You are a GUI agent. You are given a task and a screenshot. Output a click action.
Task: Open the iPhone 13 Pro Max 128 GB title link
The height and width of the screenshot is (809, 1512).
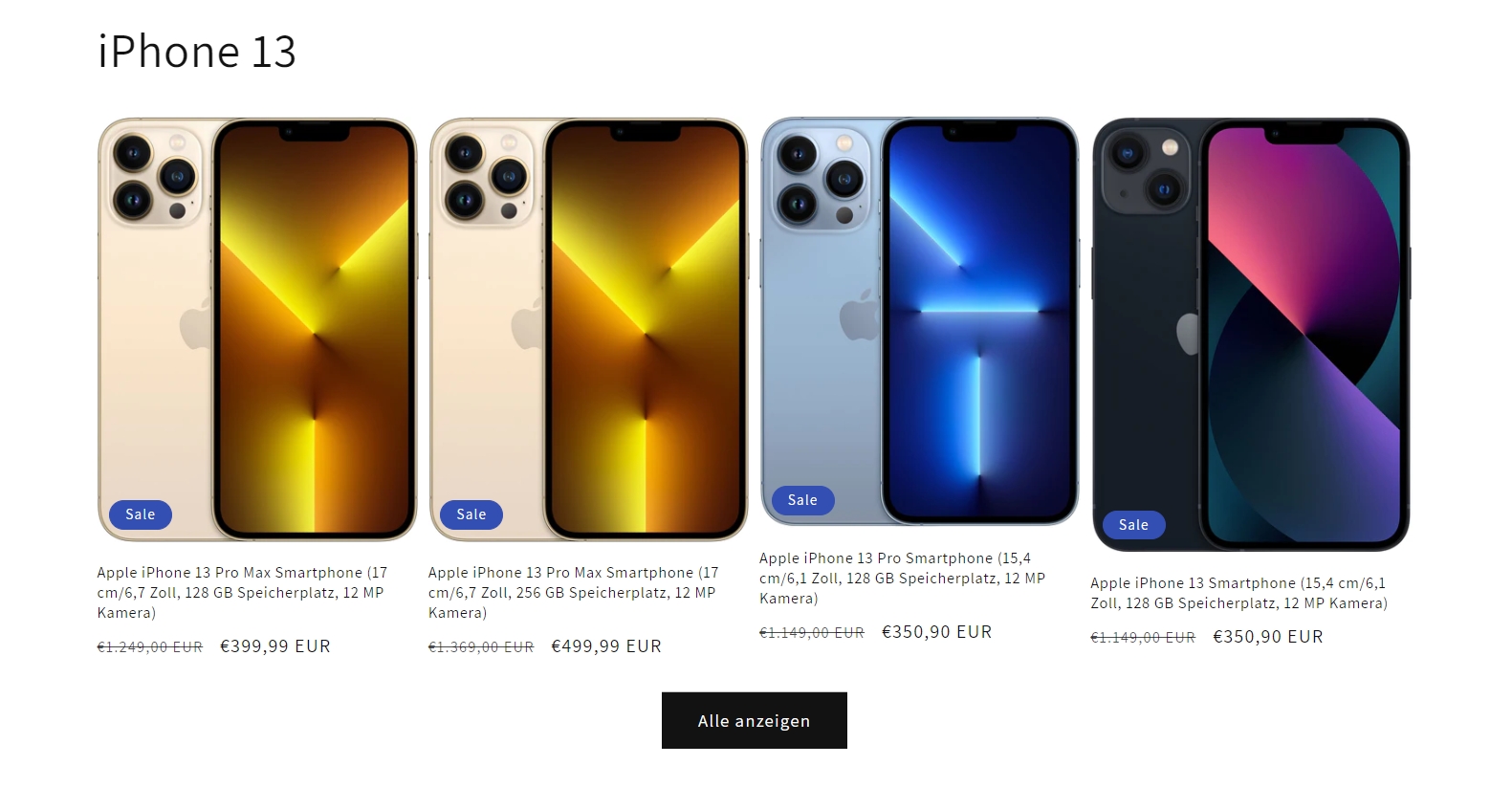[x=242, y=592]
